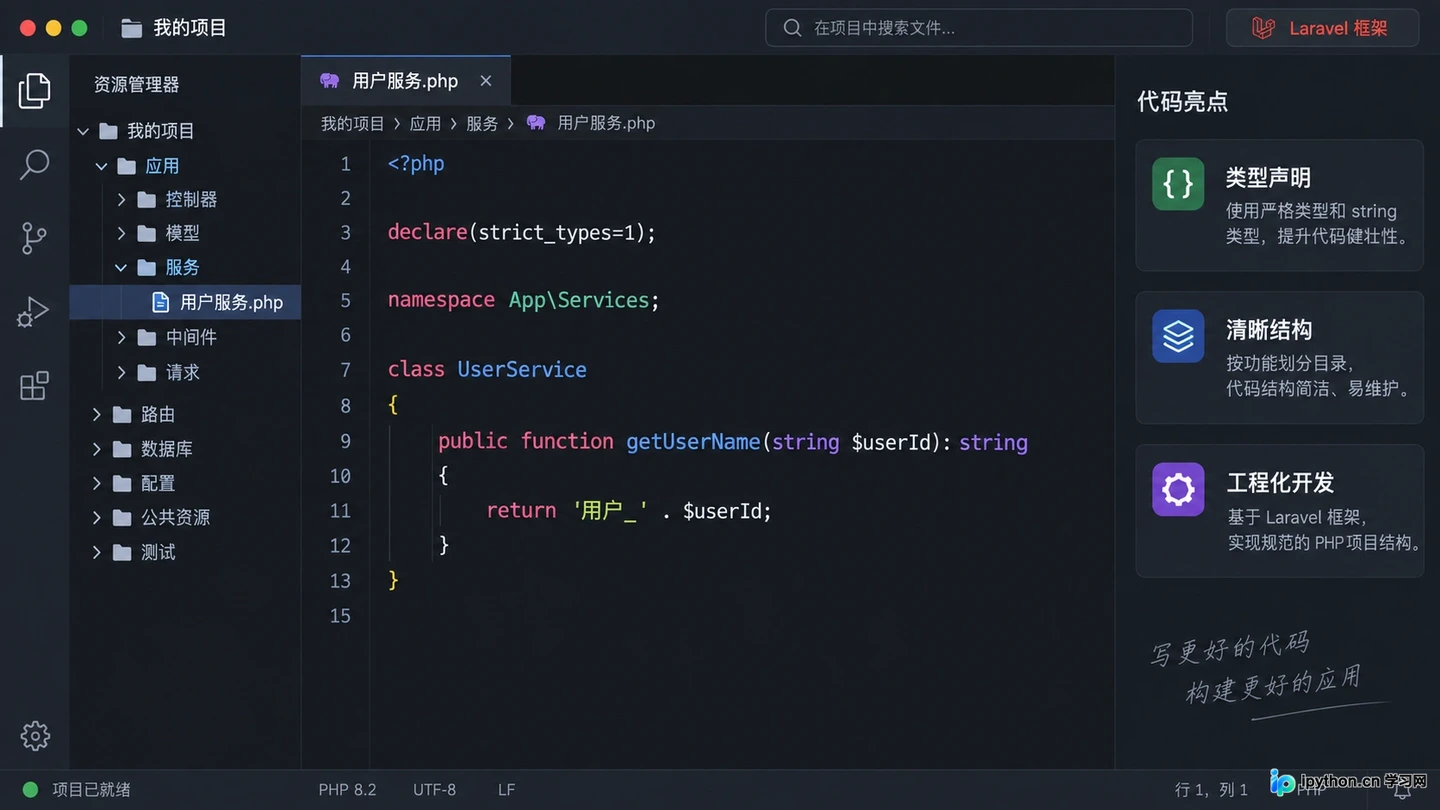
Task: Open the Search magnifier in the activity bar
Action: pos(34,165)
